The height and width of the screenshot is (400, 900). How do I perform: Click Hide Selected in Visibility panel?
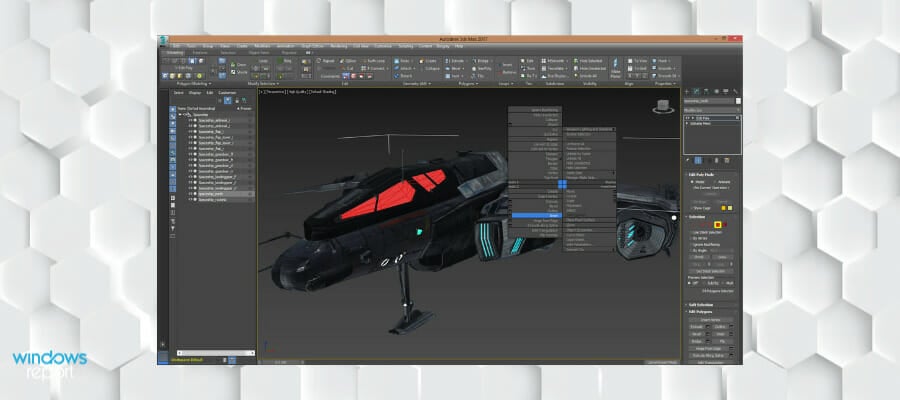pos(587,61)
